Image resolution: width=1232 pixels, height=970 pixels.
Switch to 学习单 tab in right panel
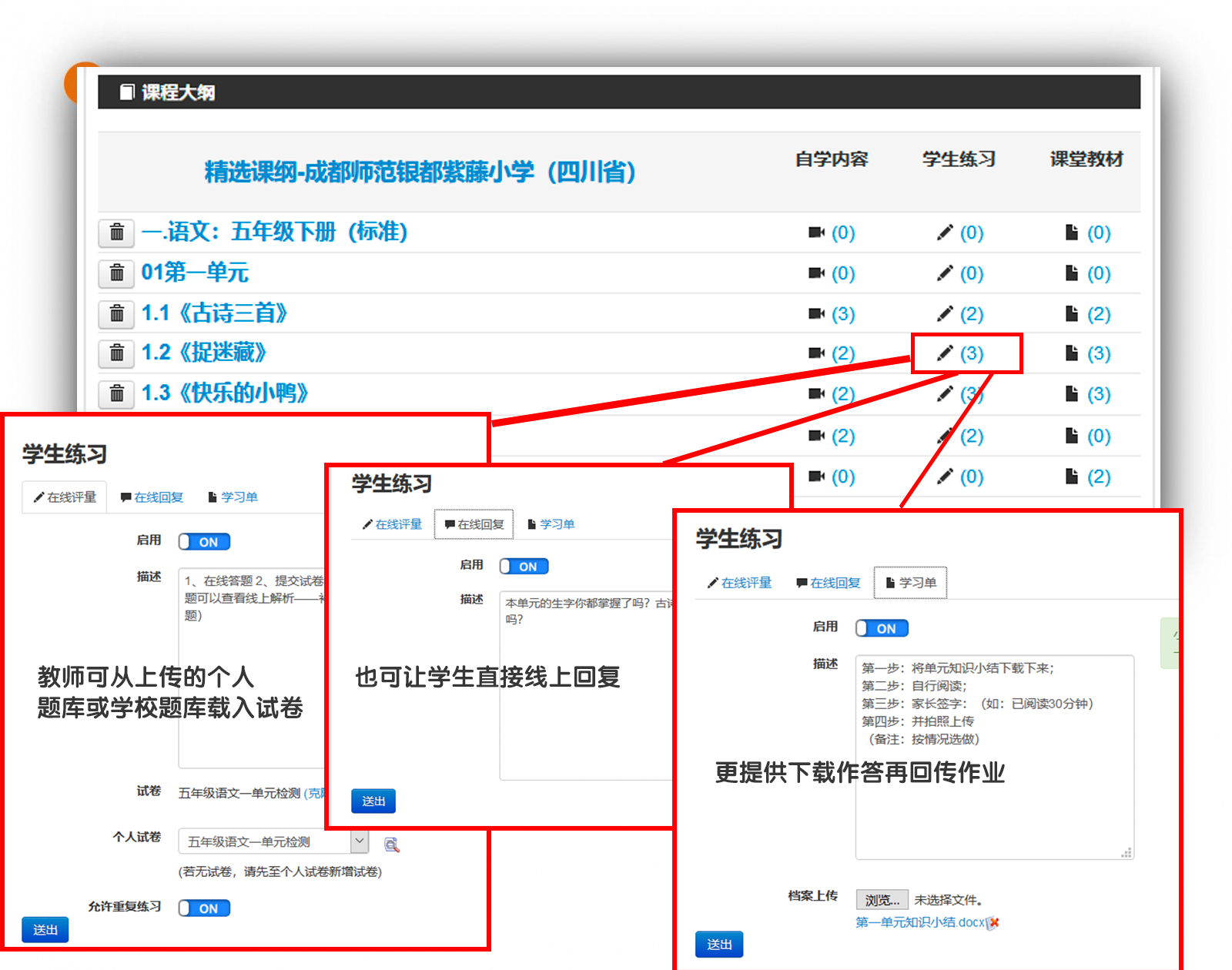(x=910, y=583)
